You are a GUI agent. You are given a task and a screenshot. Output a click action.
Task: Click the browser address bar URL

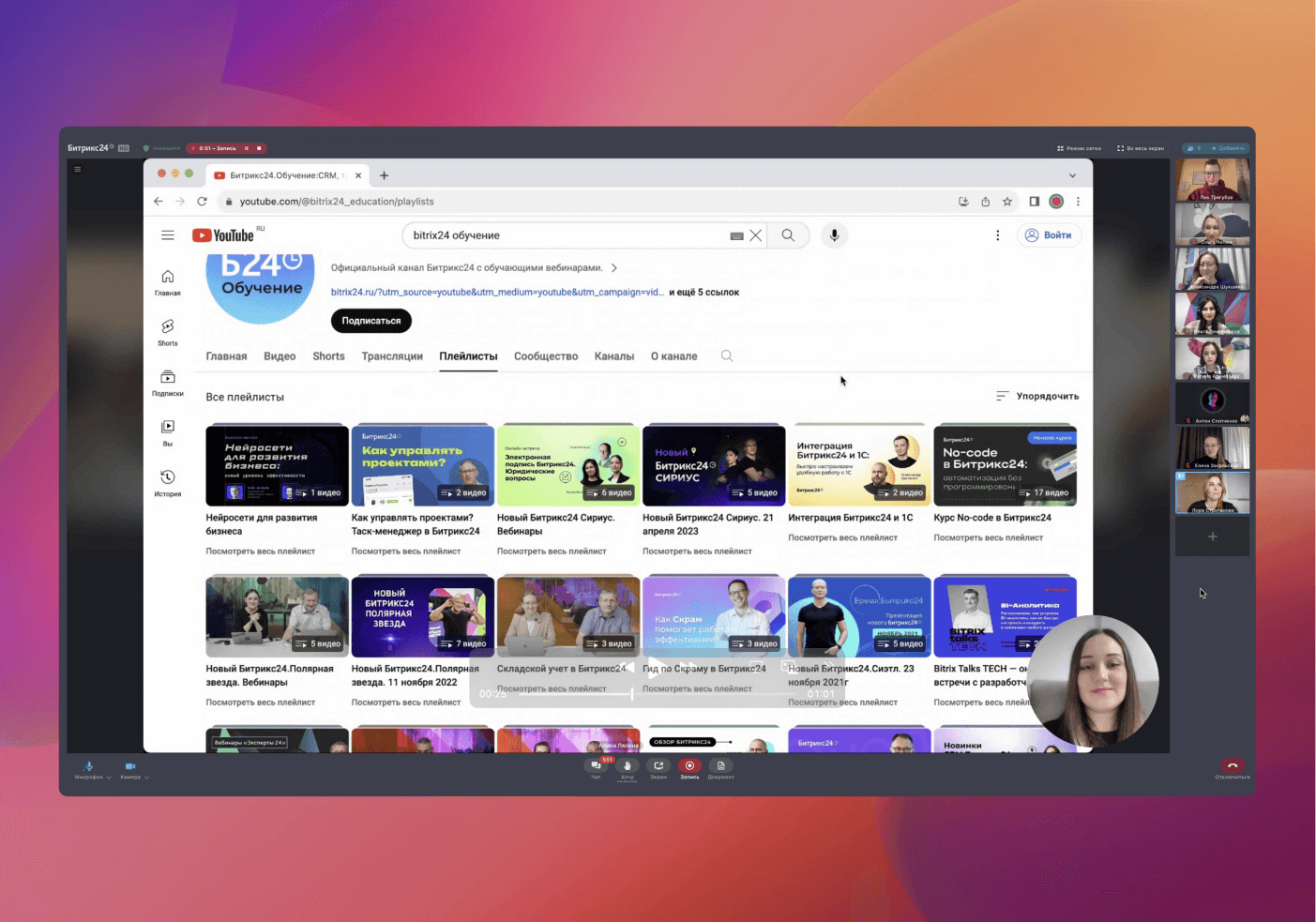click(337, 202)
